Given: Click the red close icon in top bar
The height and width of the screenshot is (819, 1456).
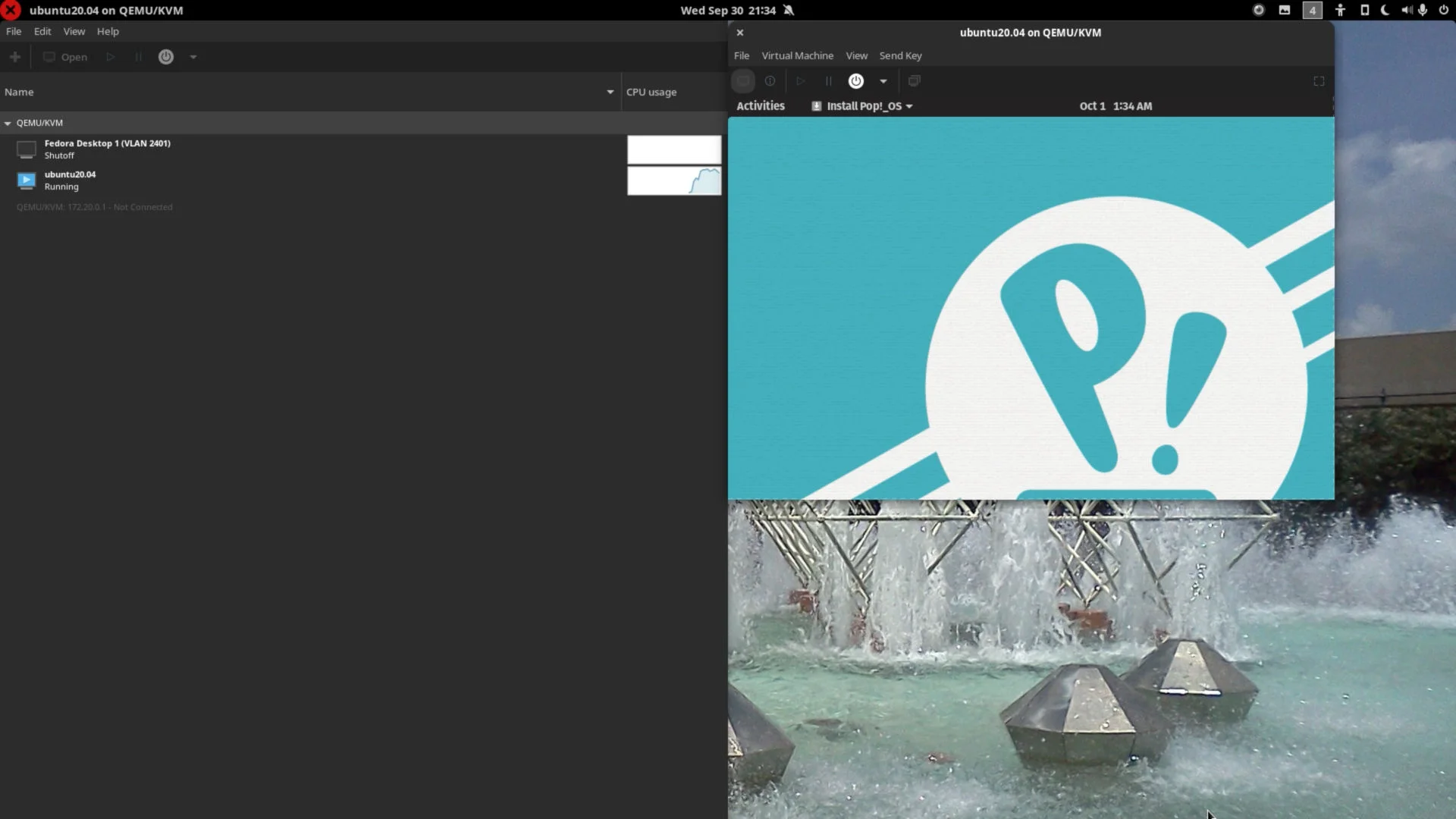Looking at the screenshot, I should [10, 10].
